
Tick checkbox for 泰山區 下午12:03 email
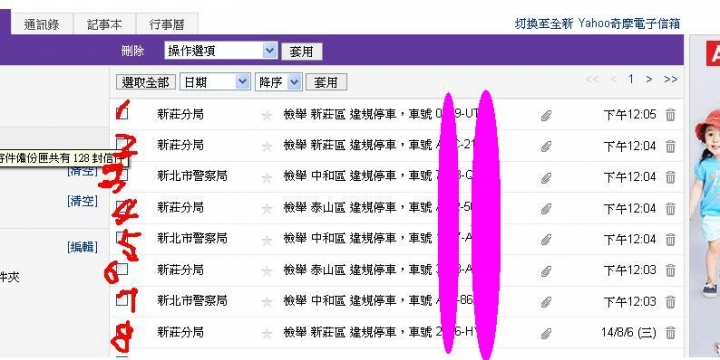point(122,269)
